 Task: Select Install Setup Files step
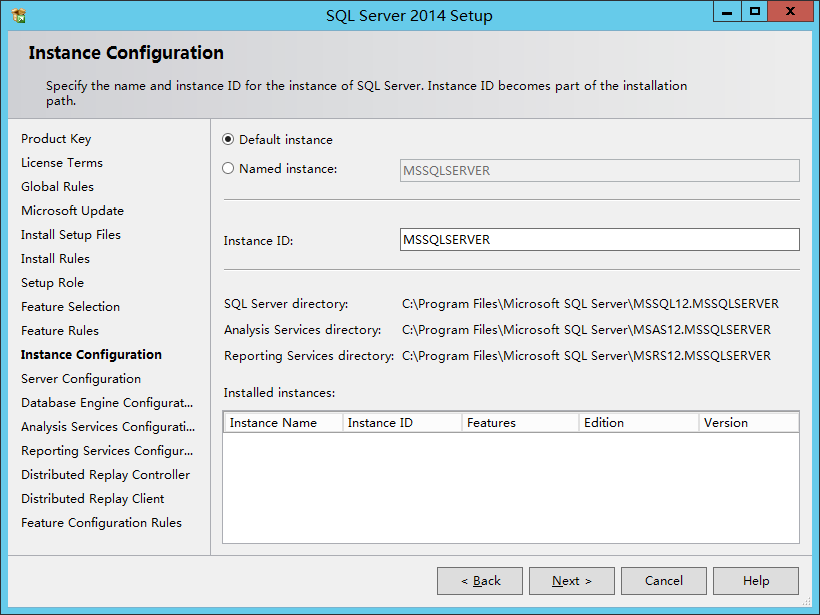pyautogui.click(x=71, y=235)
